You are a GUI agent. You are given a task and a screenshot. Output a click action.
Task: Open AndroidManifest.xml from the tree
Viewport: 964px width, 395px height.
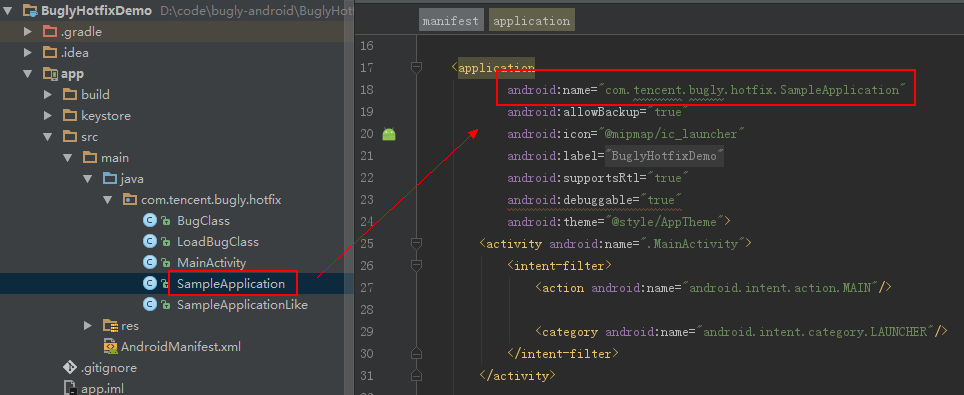(181, 346)
